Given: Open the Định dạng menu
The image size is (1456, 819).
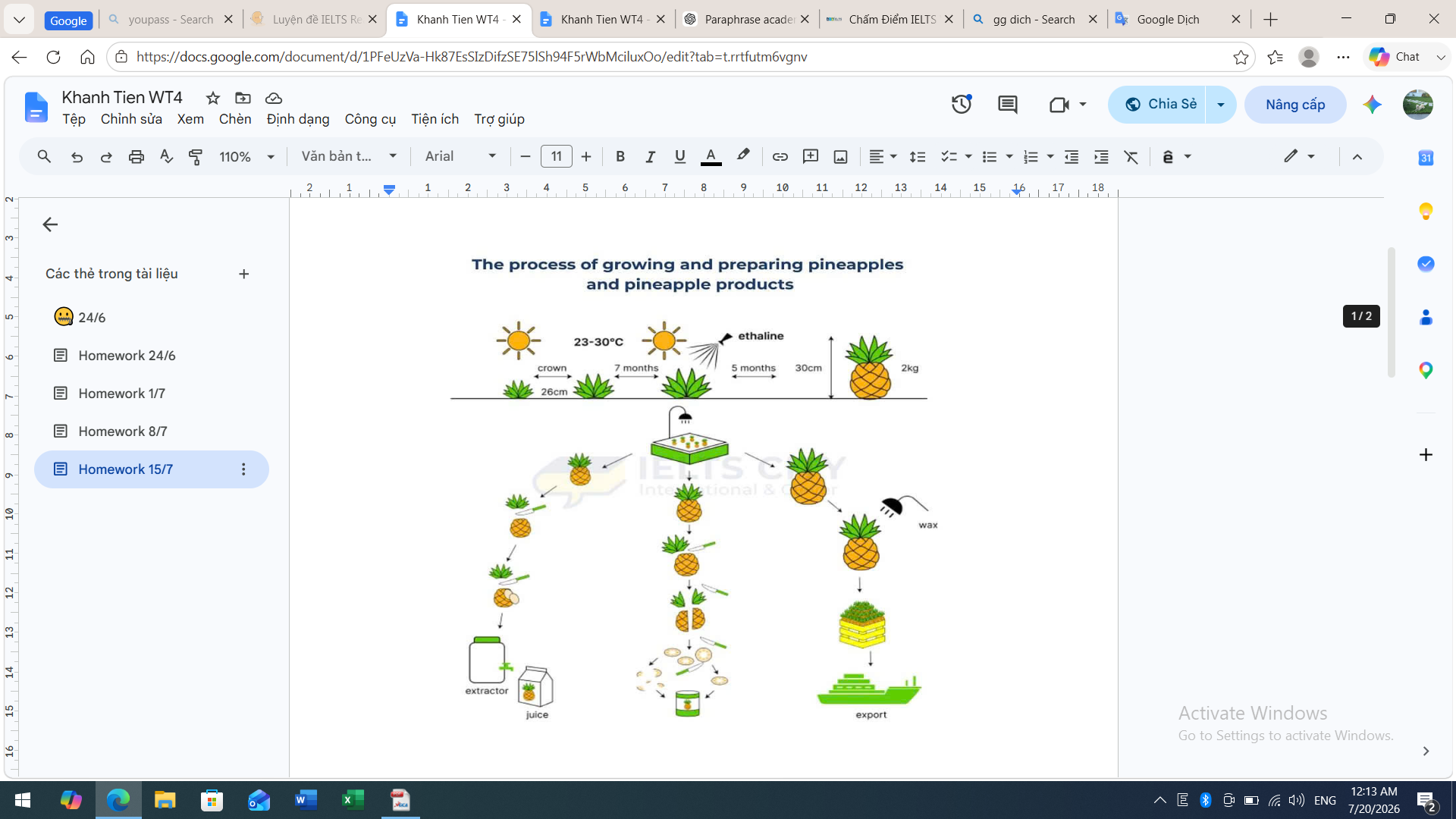Looking at the screenshot, I should coord(298,119).
